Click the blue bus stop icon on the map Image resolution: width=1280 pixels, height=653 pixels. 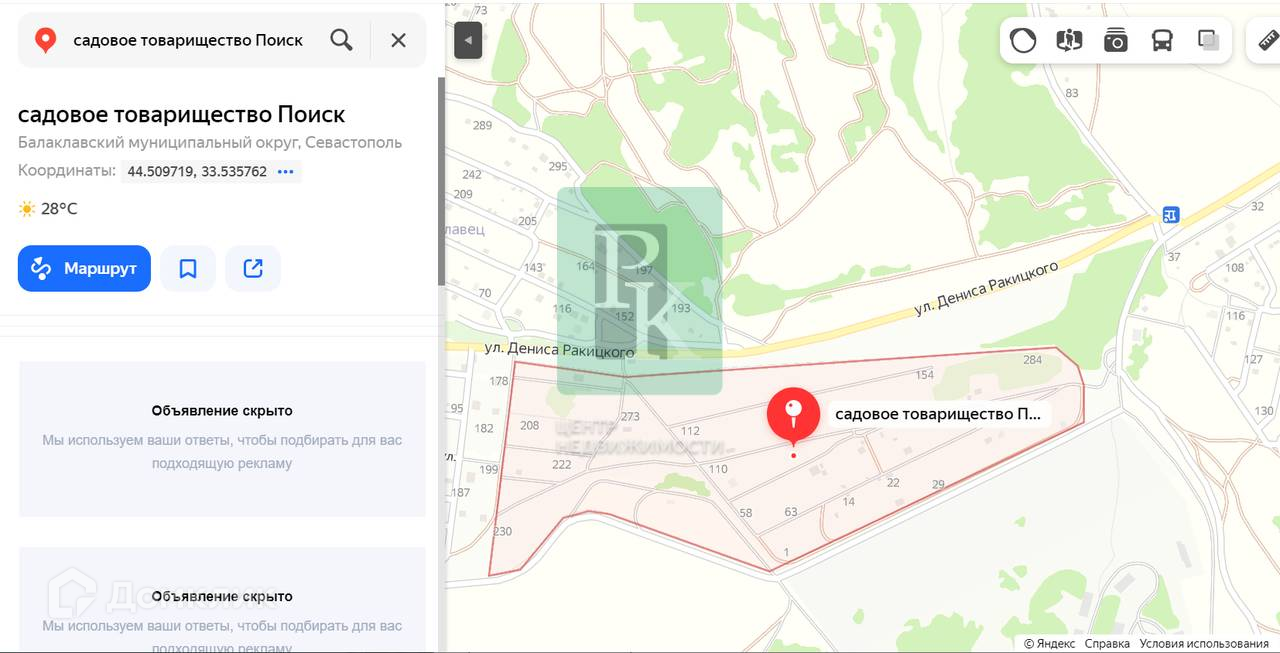[x=1170, y=214]
